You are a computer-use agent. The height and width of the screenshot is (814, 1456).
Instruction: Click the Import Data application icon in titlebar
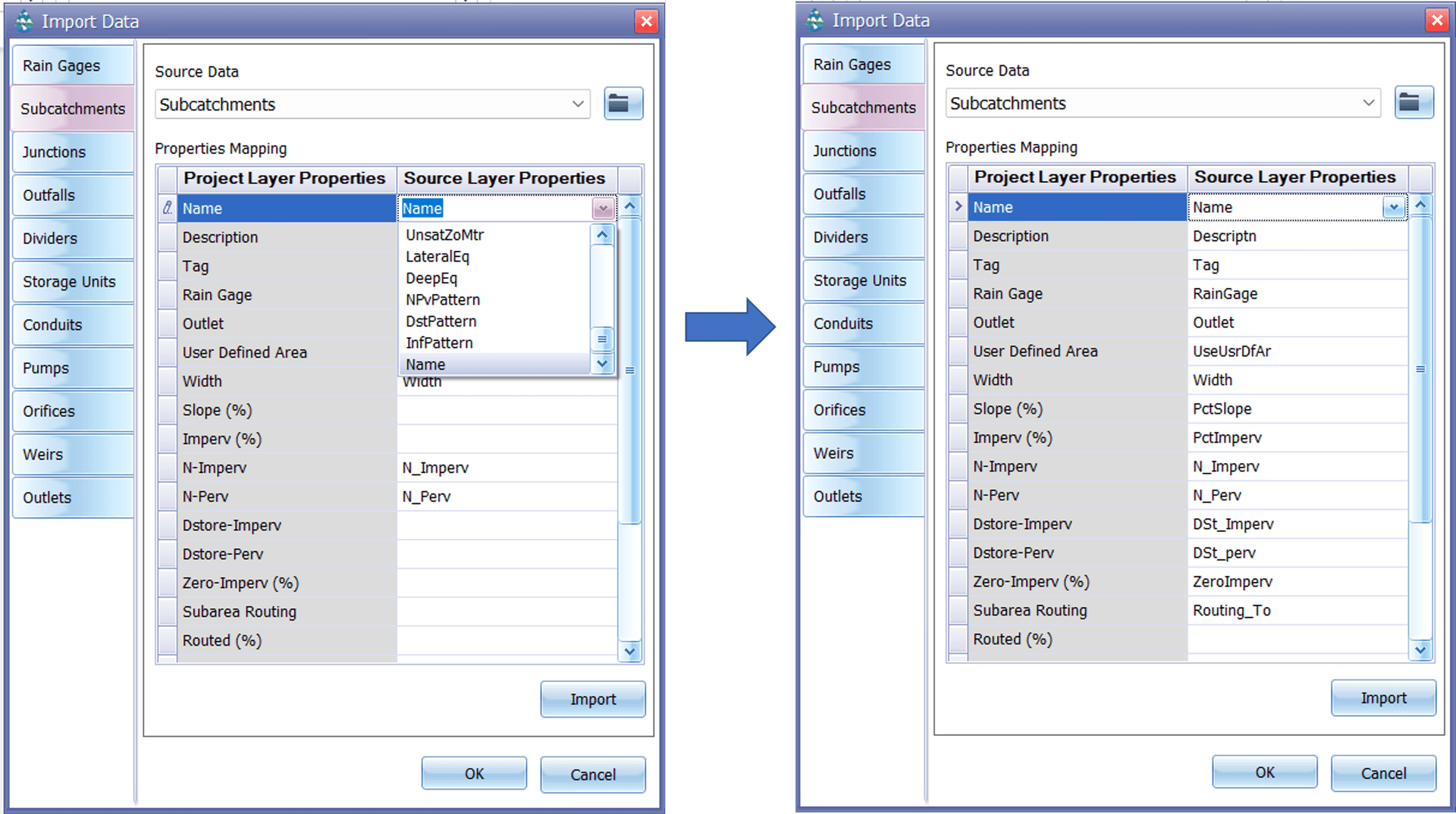[23, 21]
